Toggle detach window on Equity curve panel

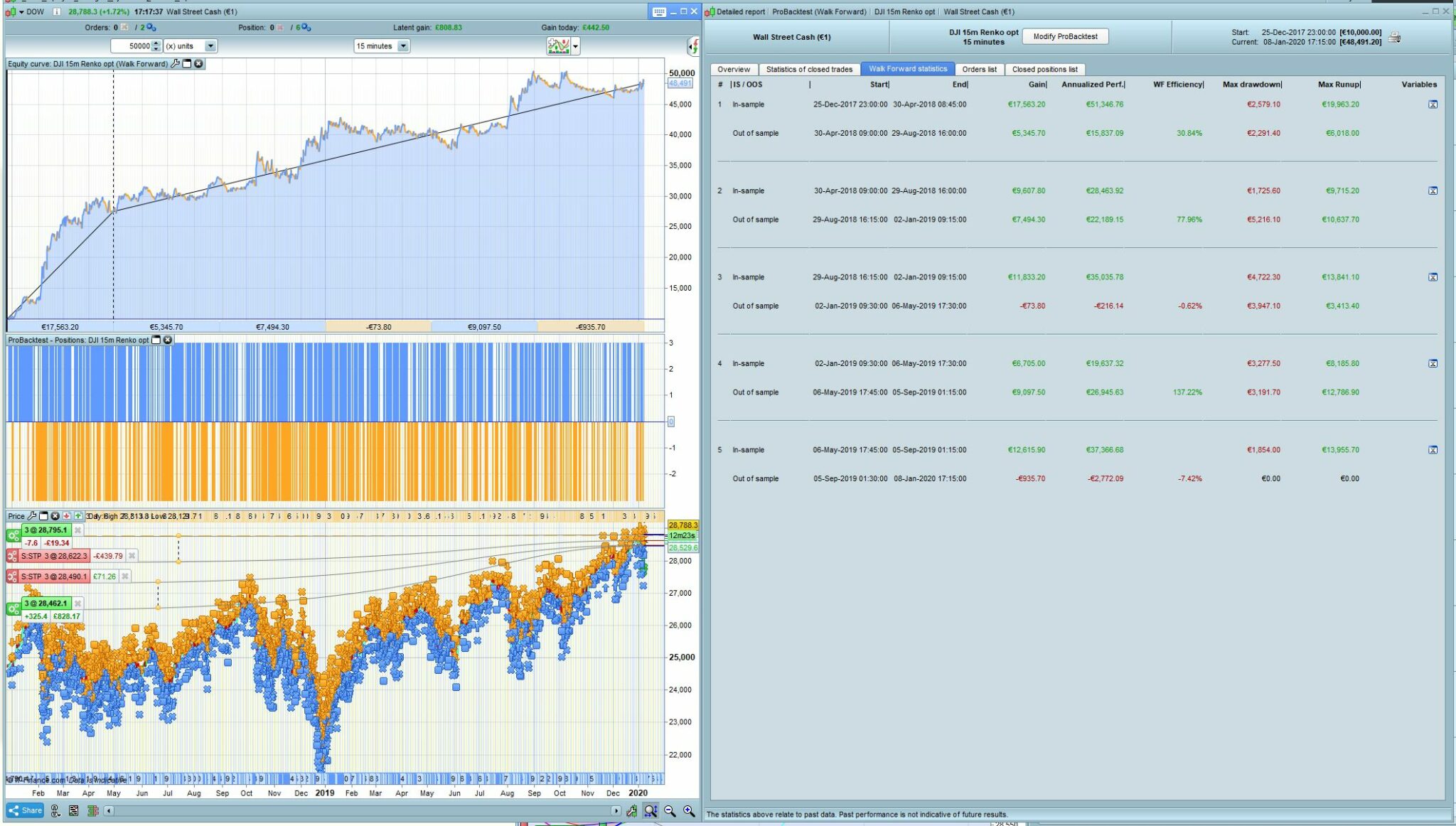click(x=187, y=64)
